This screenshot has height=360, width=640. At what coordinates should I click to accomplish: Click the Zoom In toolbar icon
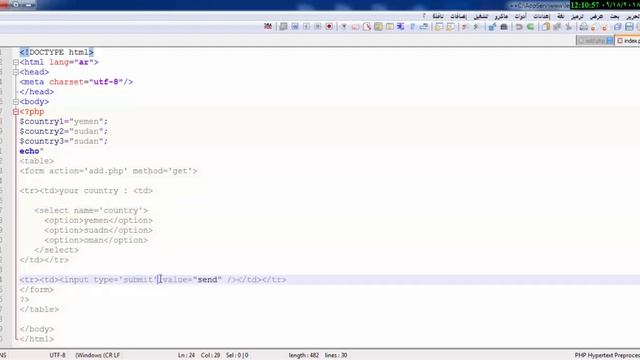click(x=476, y=27)
